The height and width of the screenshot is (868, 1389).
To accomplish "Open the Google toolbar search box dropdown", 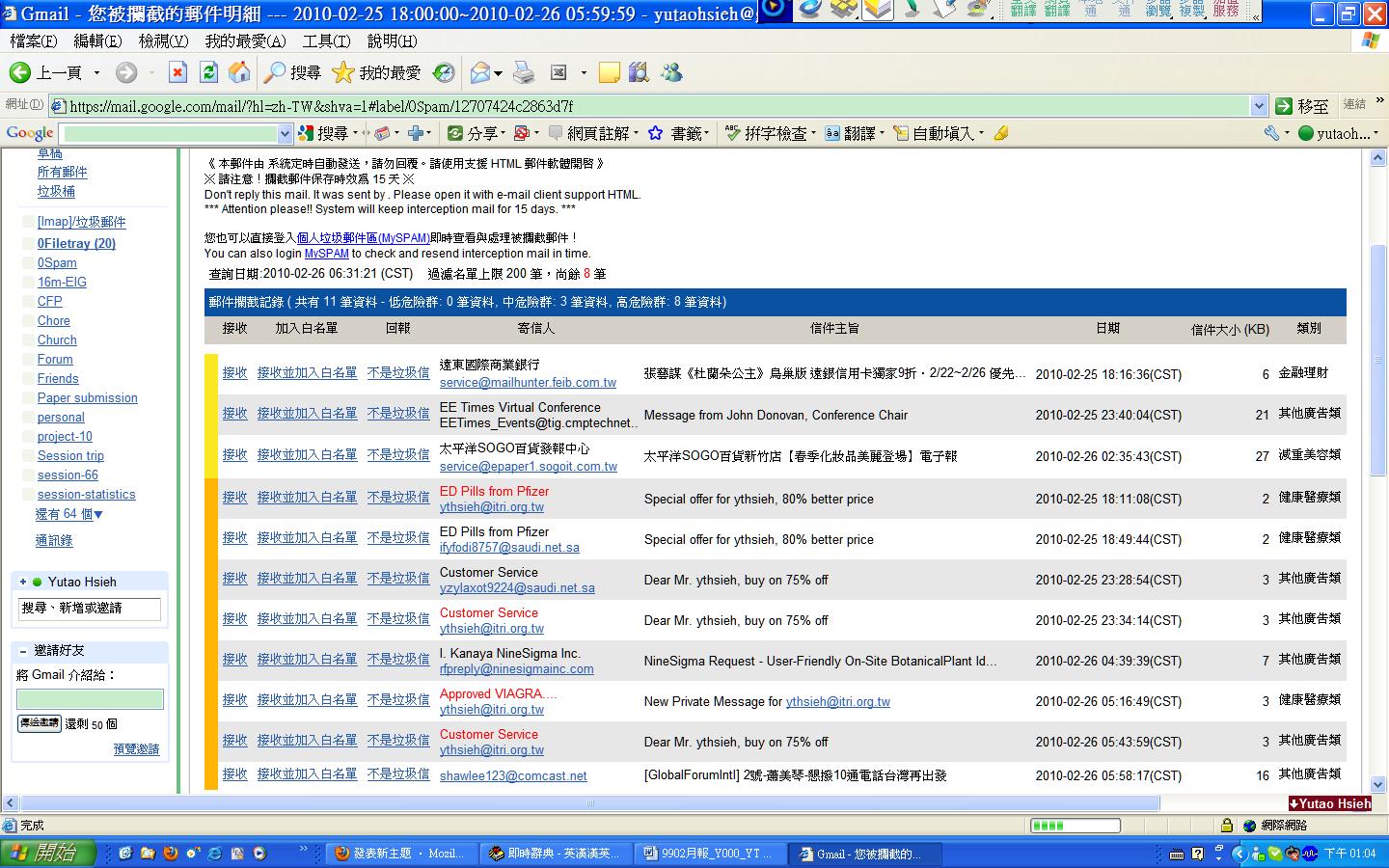I will (x=285, y=133).
